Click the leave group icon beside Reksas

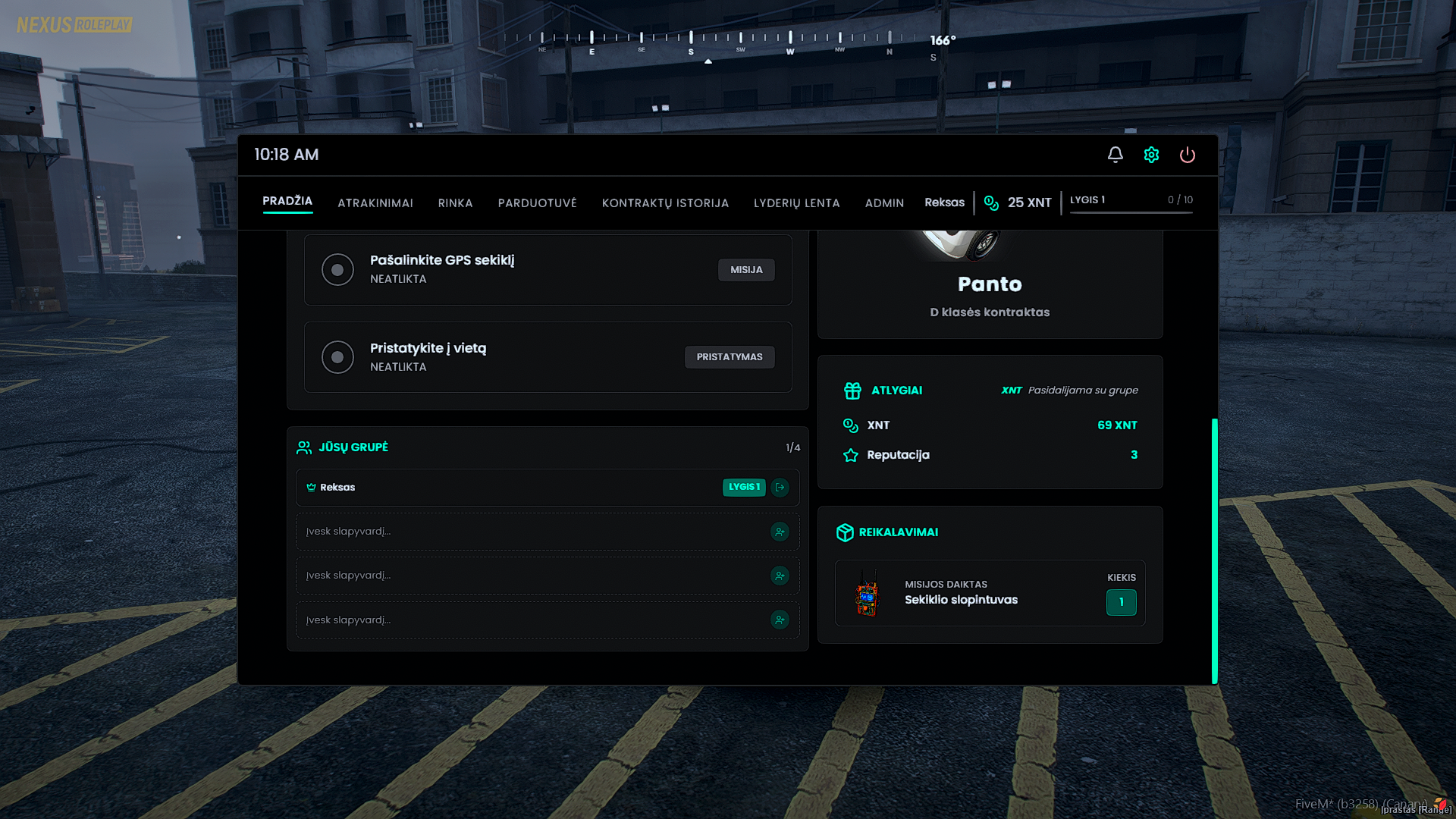click(x=780, y=488)
